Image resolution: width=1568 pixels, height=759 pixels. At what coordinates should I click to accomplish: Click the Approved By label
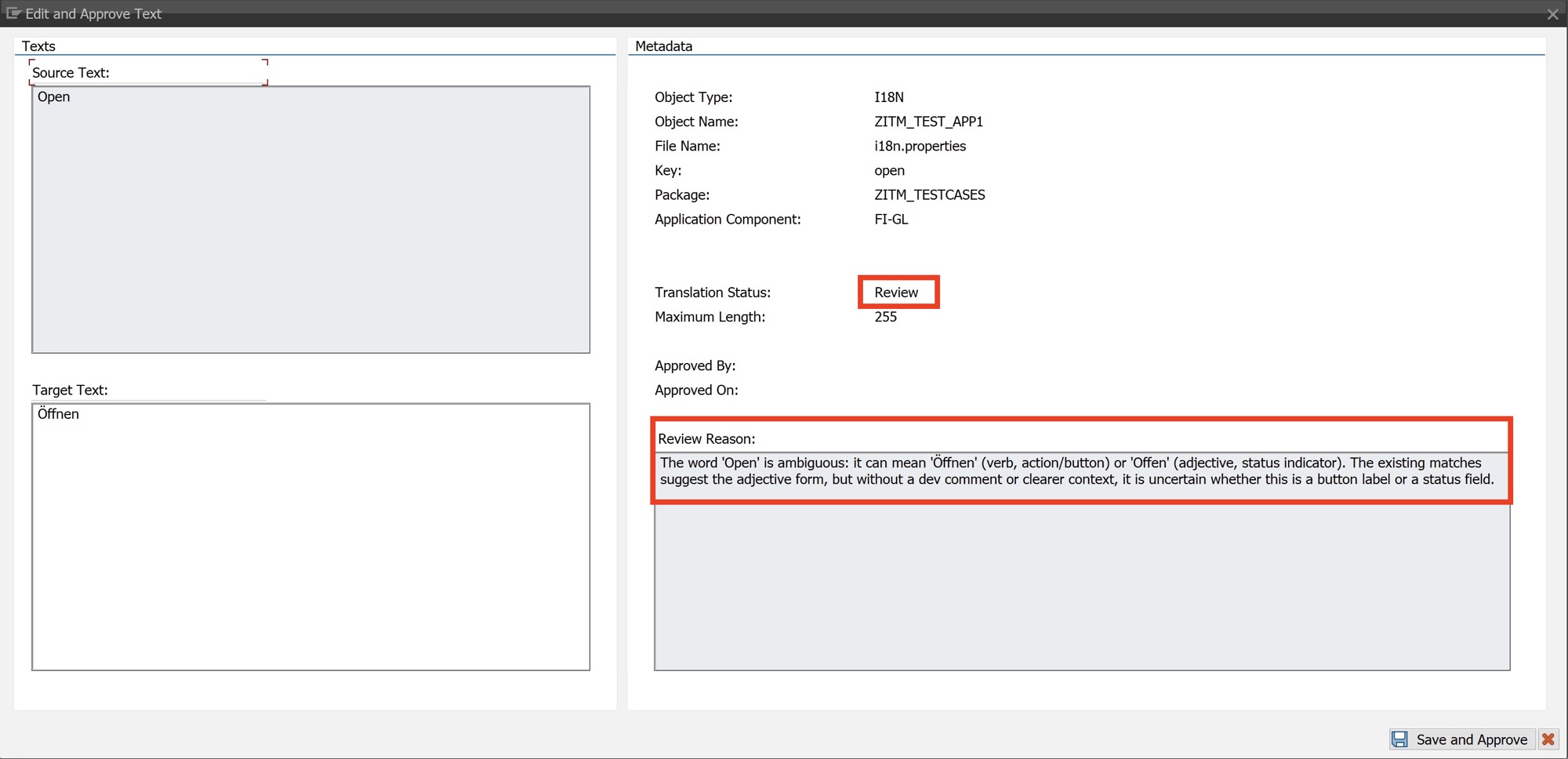[x=695, y=365]
